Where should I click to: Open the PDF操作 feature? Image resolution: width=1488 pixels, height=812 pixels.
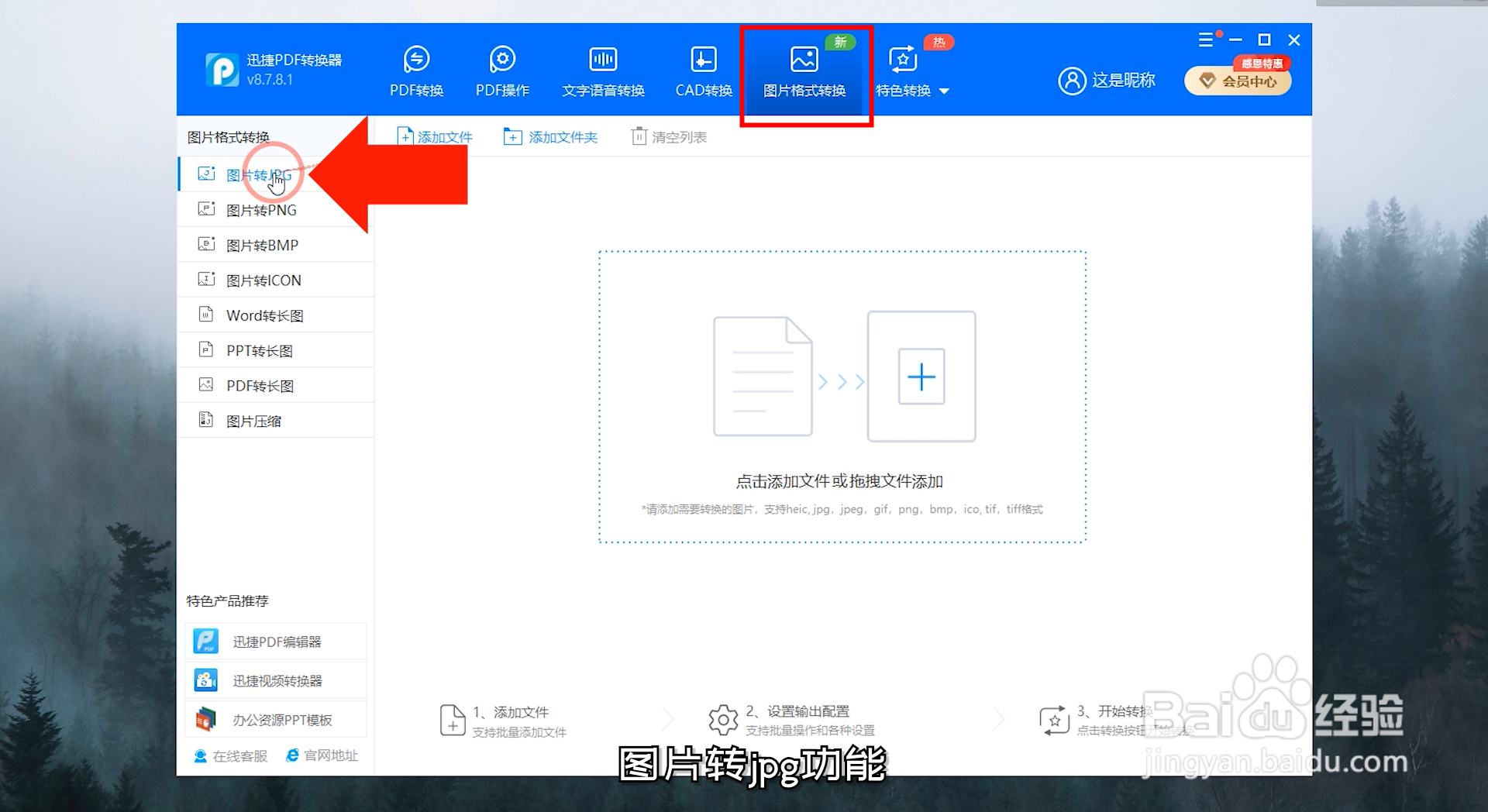point(502,70)
